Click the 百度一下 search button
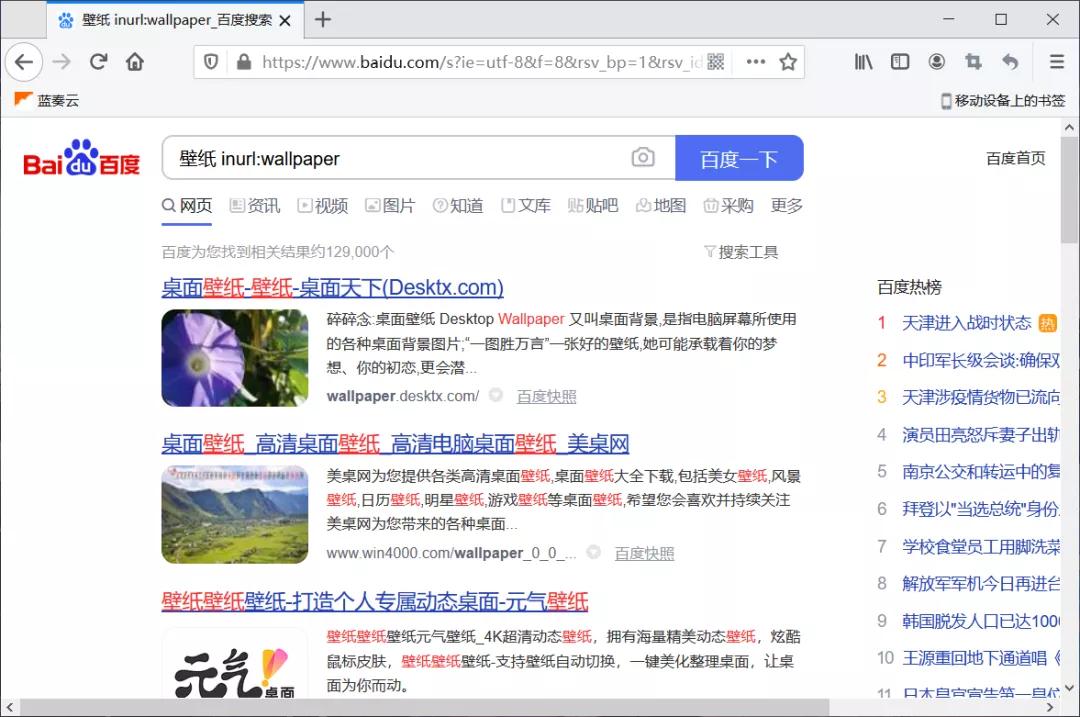1080x717 pixels. [x=740, y=157]
